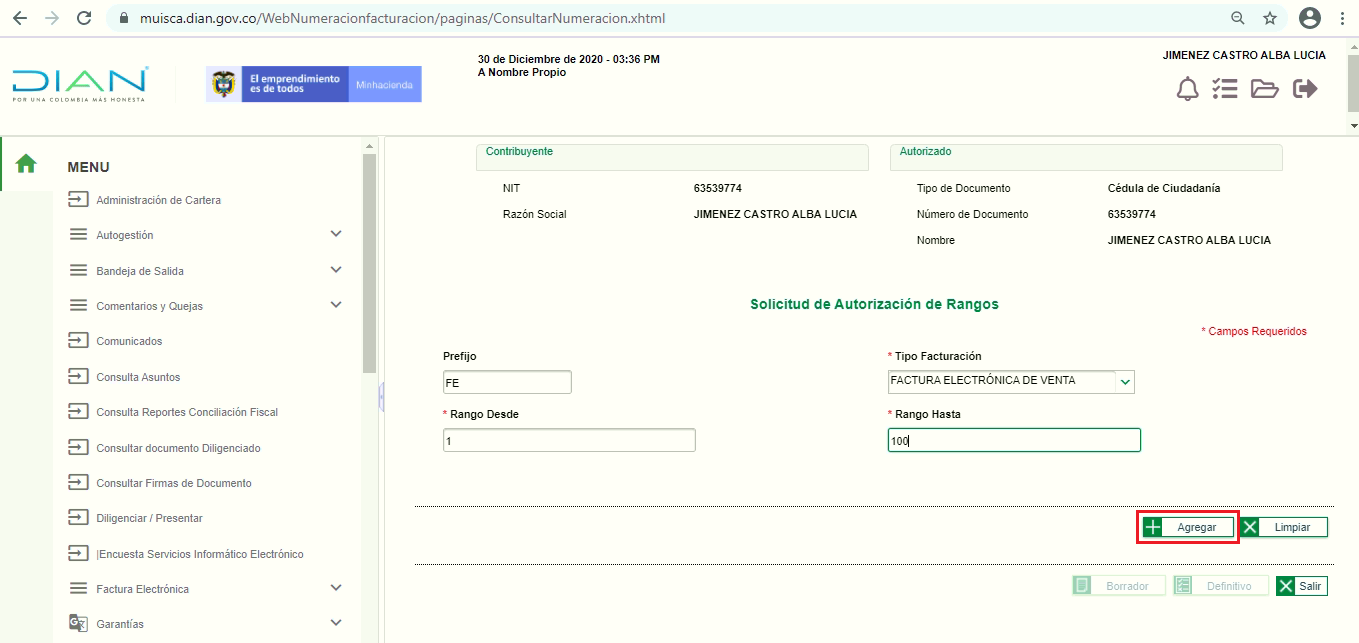The image size is (1359, 643).
Task: Click the logout exit arrow icon
Action: 1305,89
